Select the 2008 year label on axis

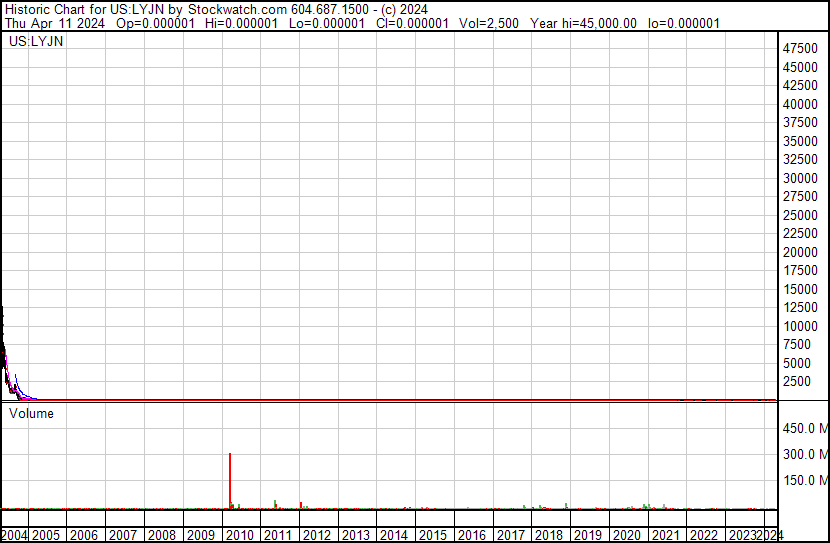162,535
